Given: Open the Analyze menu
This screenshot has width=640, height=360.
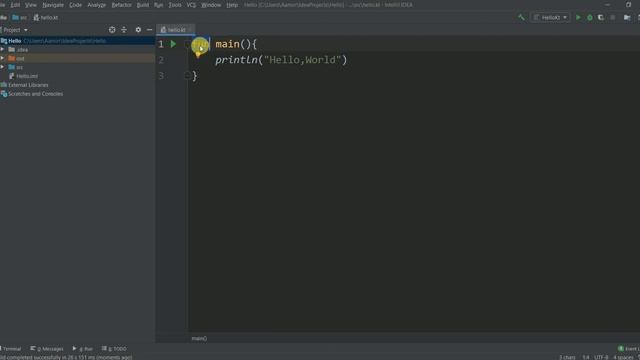Looking at the screenshot, I should click(x=97, y=5).
